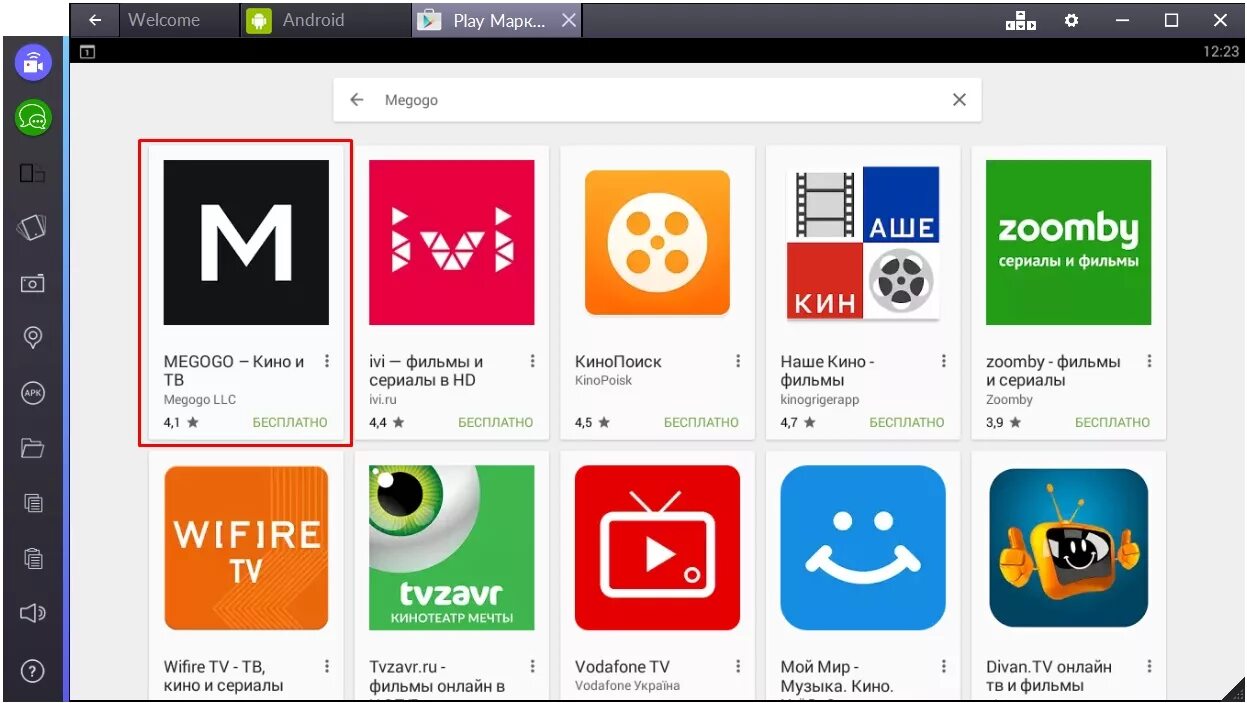The width and height of the screenshot is (1247, 703).
Task: Open the overflow menu for MEGOGO – Кино и ТВ
Action: coord(326,361)
